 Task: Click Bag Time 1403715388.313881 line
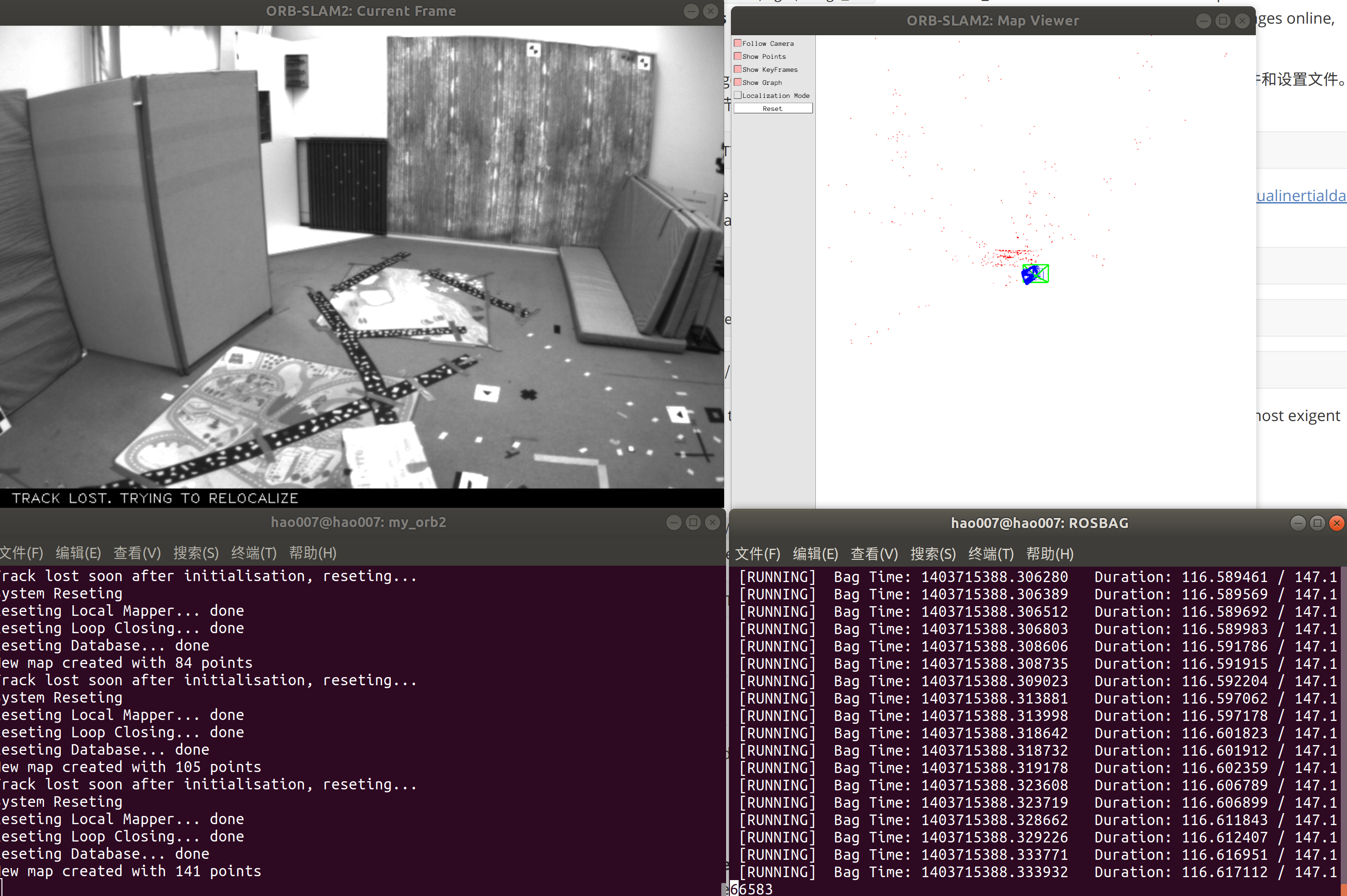tap(1038, 699)
